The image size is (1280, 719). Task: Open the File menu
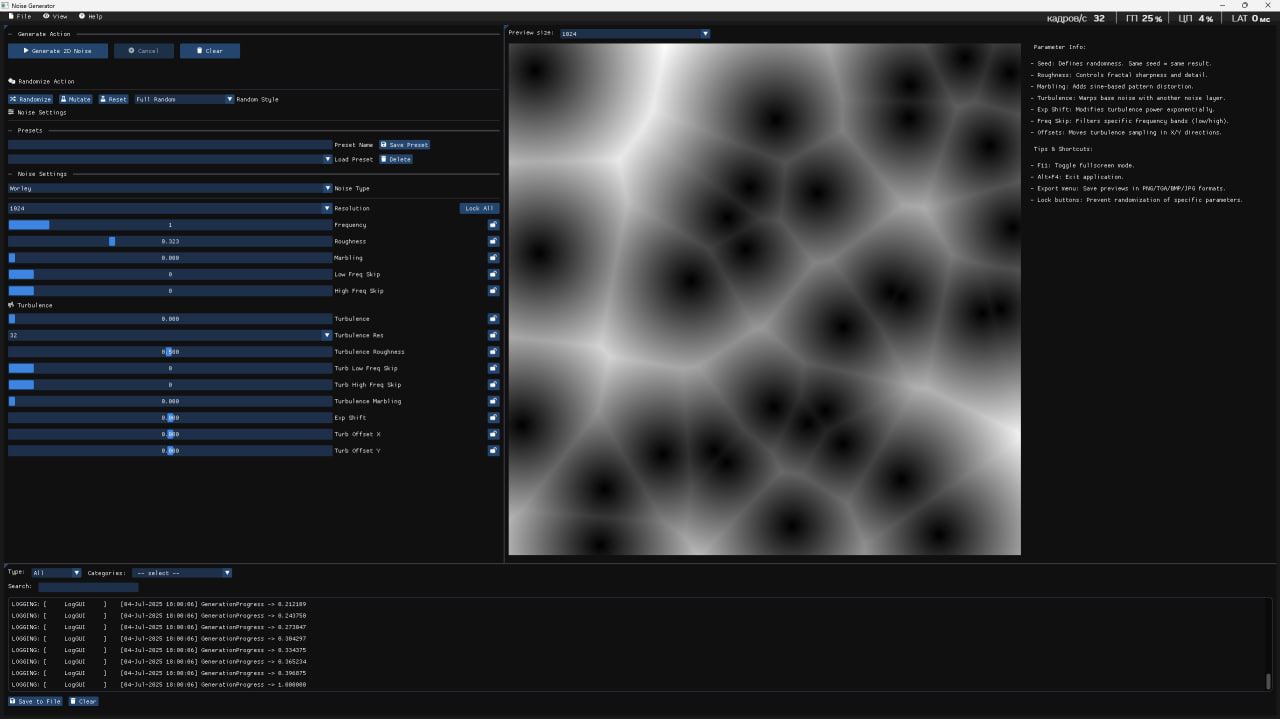click(x=20, y=16)
